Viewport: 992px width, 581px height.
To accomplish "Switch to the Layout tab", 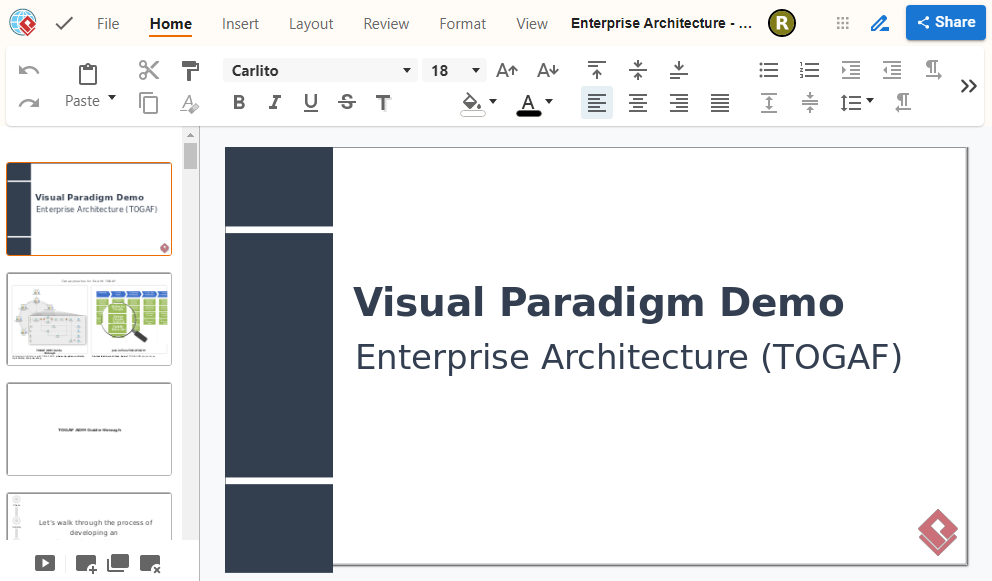I will pos(311,24).
